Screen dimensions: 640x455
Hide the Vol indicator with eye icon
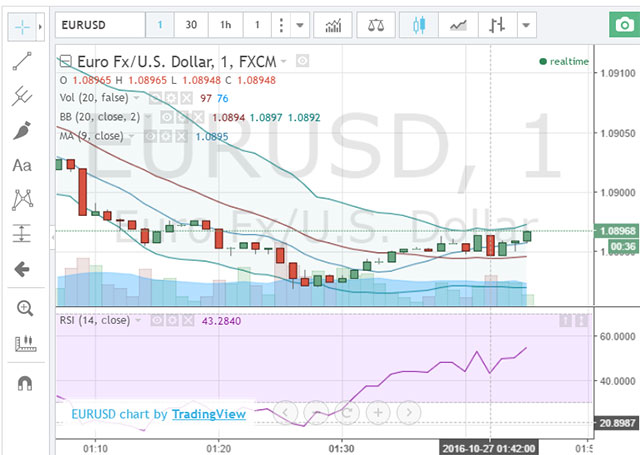(155, 98)
